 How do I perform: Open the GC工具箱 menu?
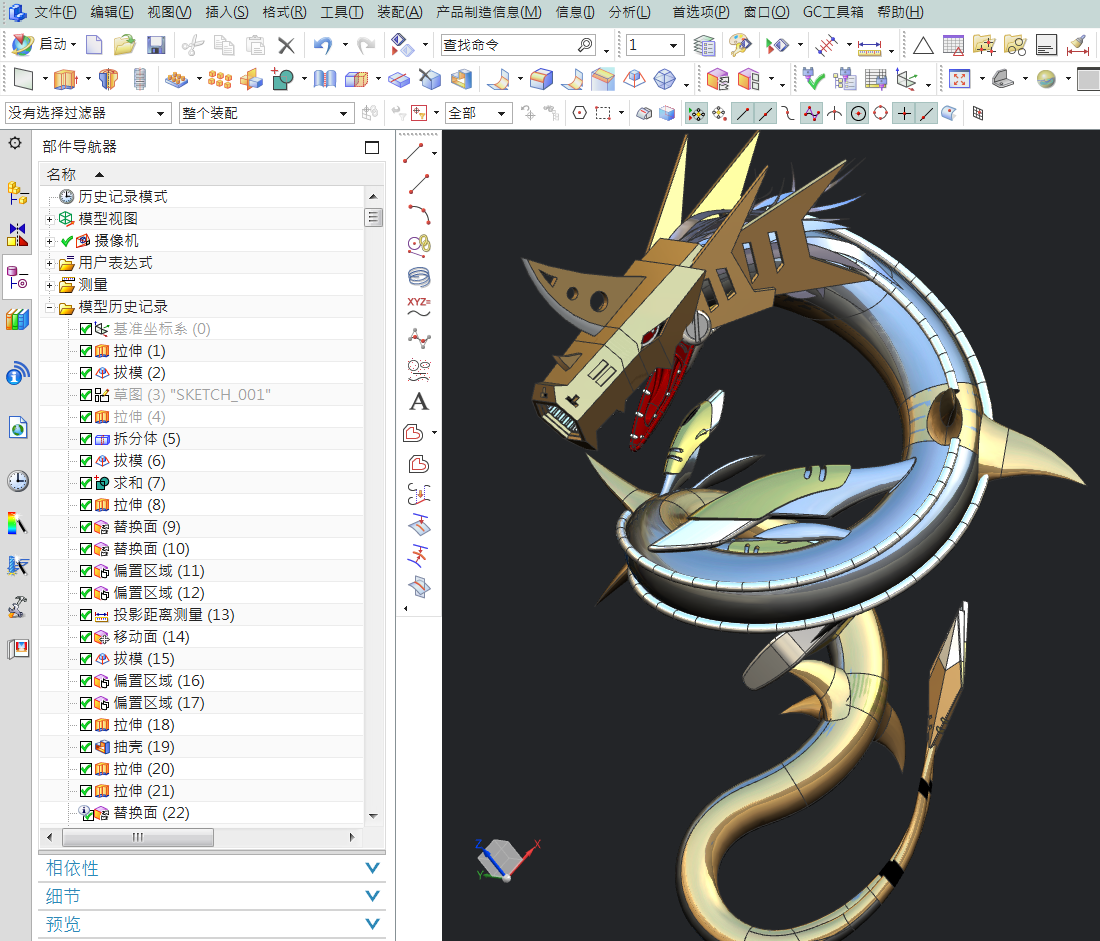coord(833,12)
